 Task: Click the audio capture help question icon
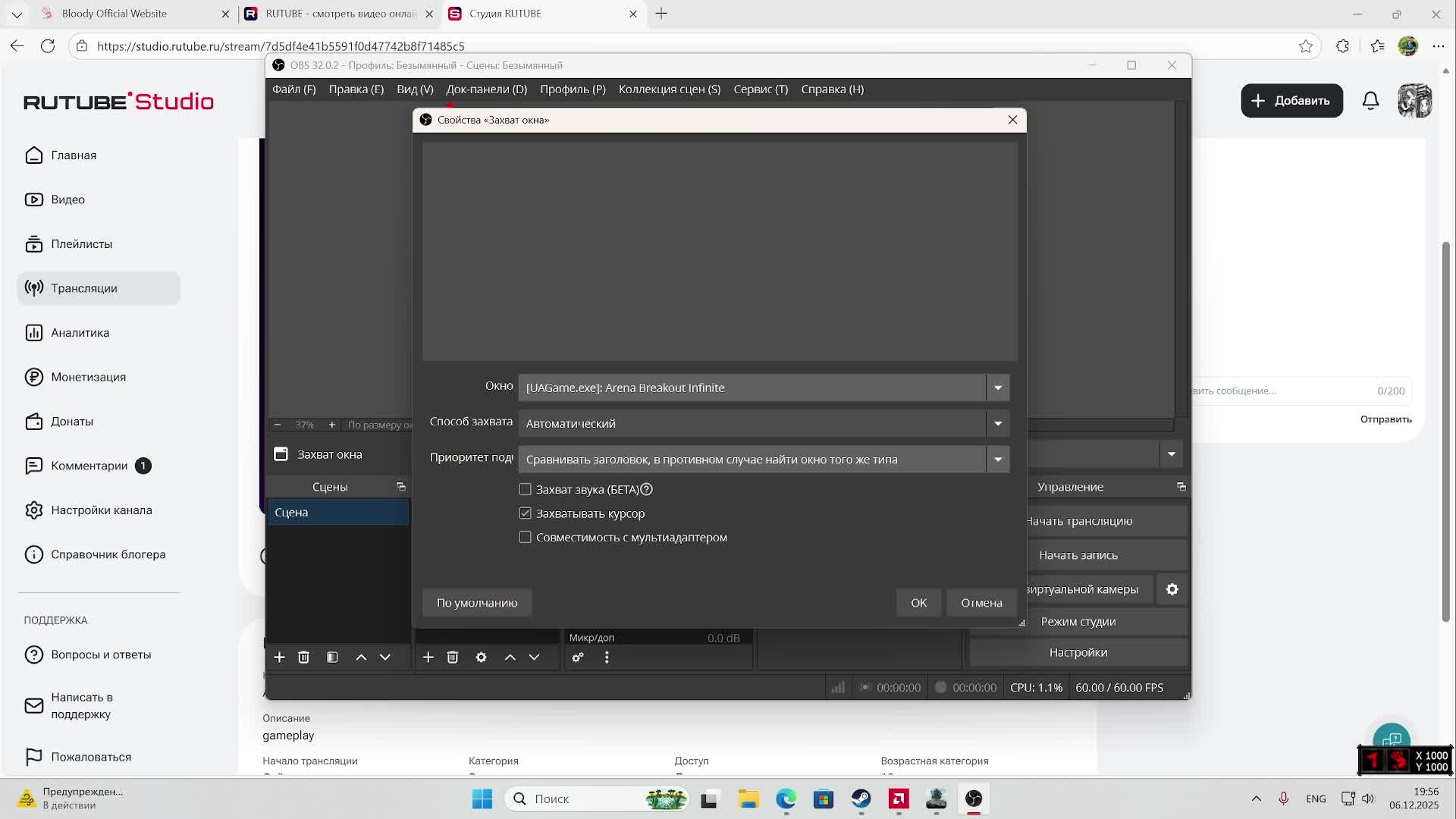tap(647, 490)
